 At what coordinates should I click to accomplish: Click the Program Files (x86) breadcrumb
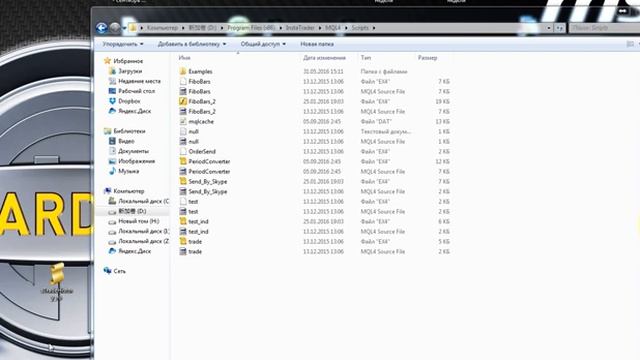[251, 28]
